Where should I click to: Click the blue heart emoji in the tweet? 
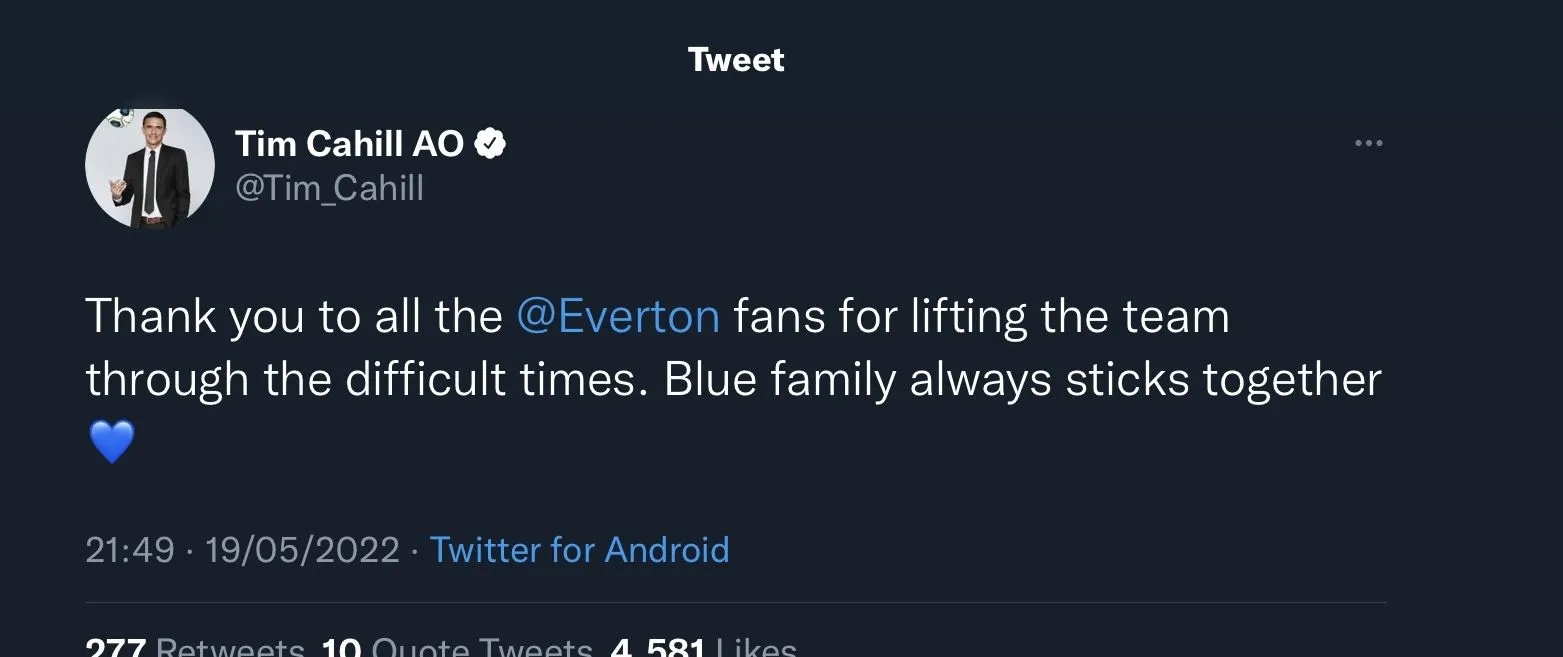(x=111, y=442)
